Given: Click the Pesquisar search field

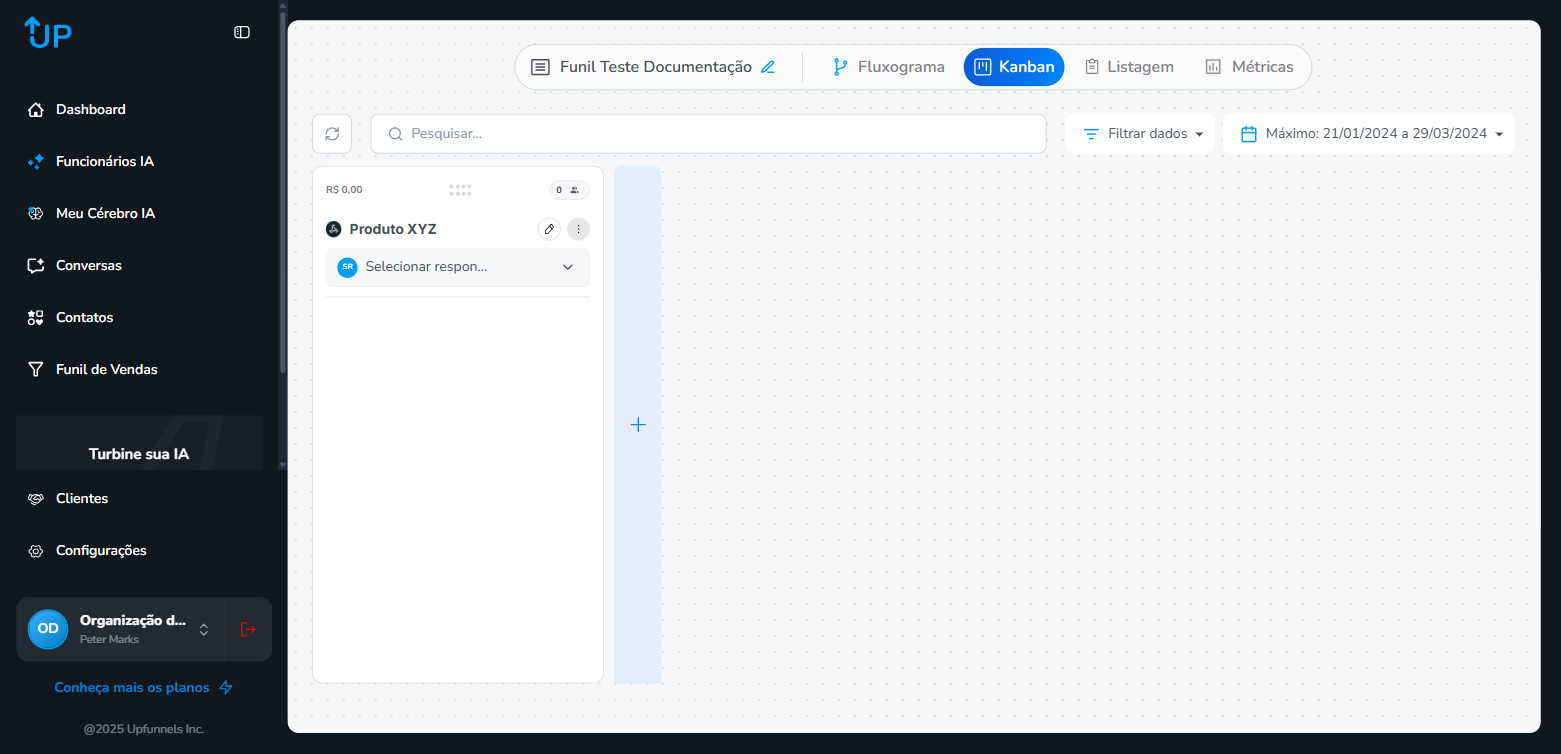Looking at the screenshot, I should 708,133.
